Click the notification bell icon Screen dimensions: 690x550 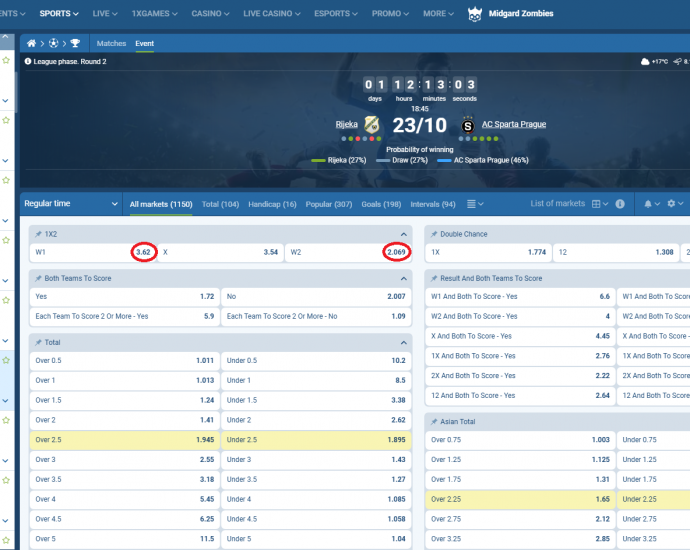coord(648,204)
